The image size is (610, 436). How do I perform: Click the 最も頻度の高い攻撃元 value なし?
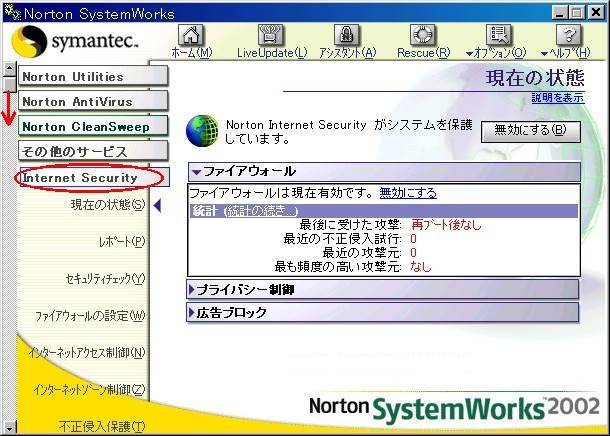pos(421,267)
